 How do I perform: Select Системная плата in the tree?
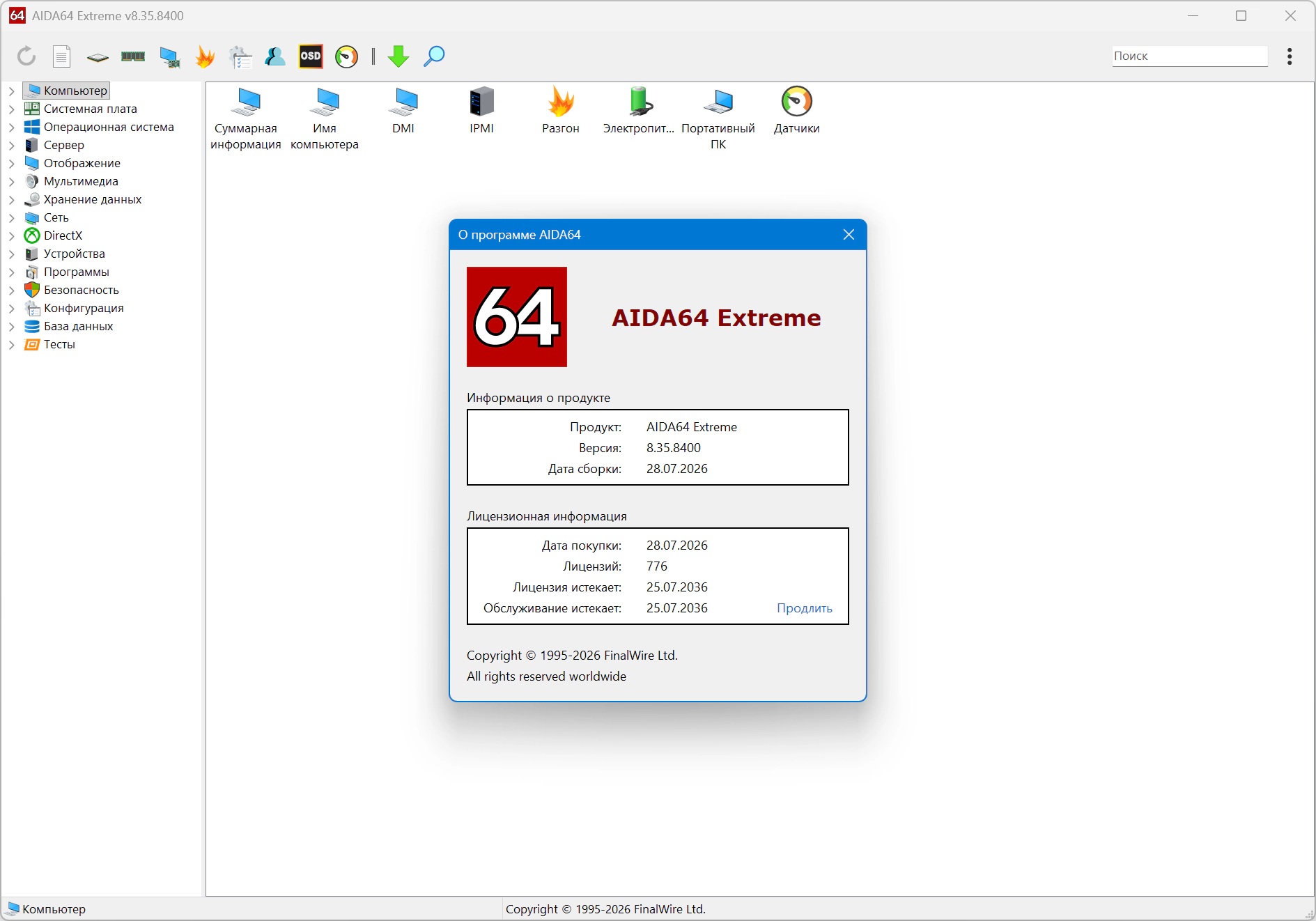coord(81,109)
